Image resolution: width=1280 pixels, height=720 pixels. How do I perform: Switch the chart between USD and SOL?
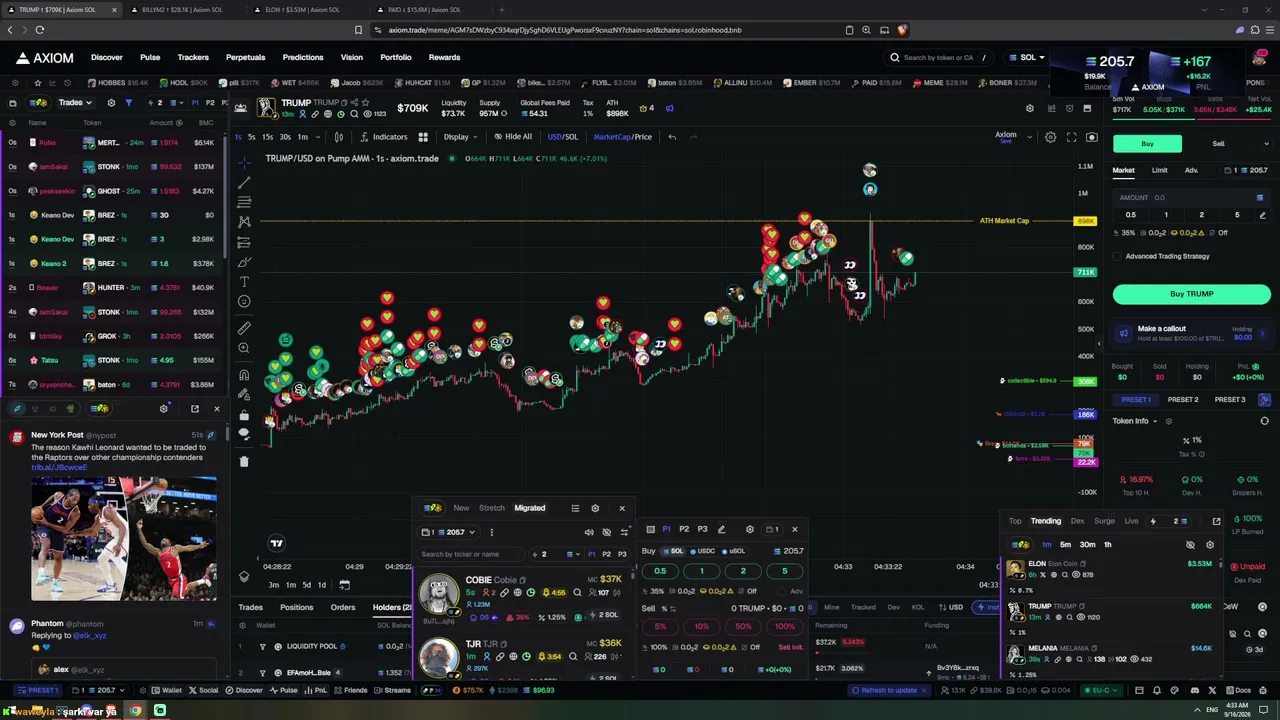click(562, 137)
